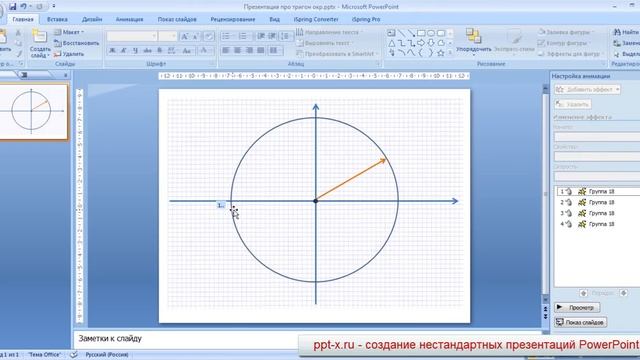
Task: Select second Группа 18 animation entry
Action: (x=598, y=202)
